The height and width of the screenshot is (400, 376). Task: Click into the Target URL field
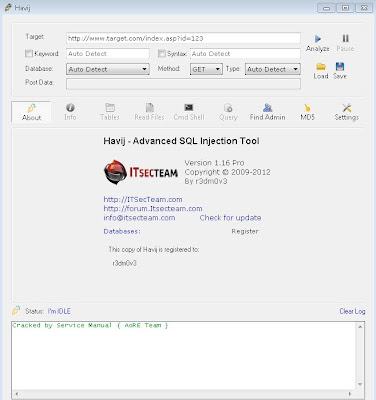pyautogui.click(x=183, y=38)
